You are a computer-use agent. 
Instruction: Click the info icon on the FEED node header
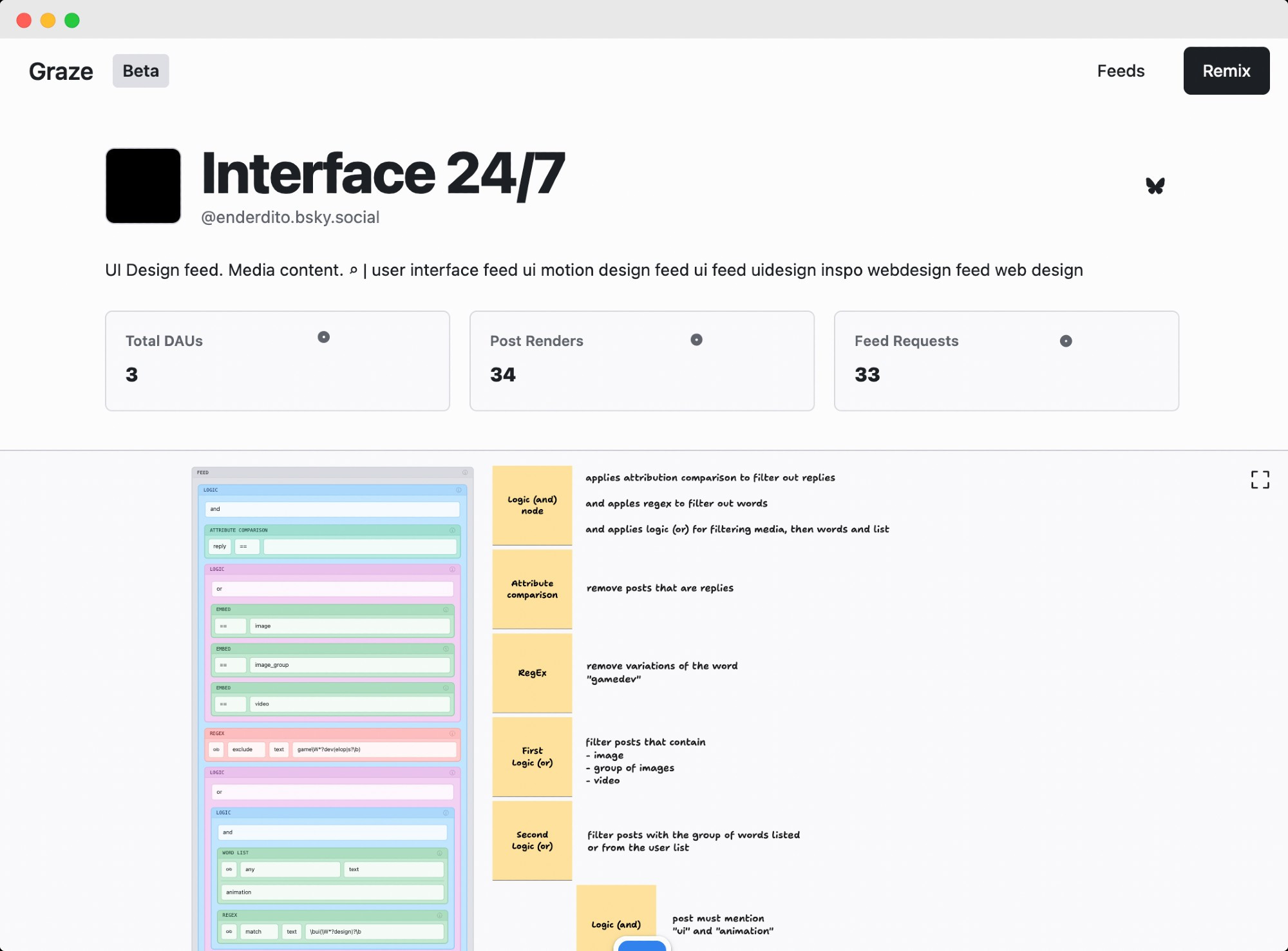tap(465, 472)
